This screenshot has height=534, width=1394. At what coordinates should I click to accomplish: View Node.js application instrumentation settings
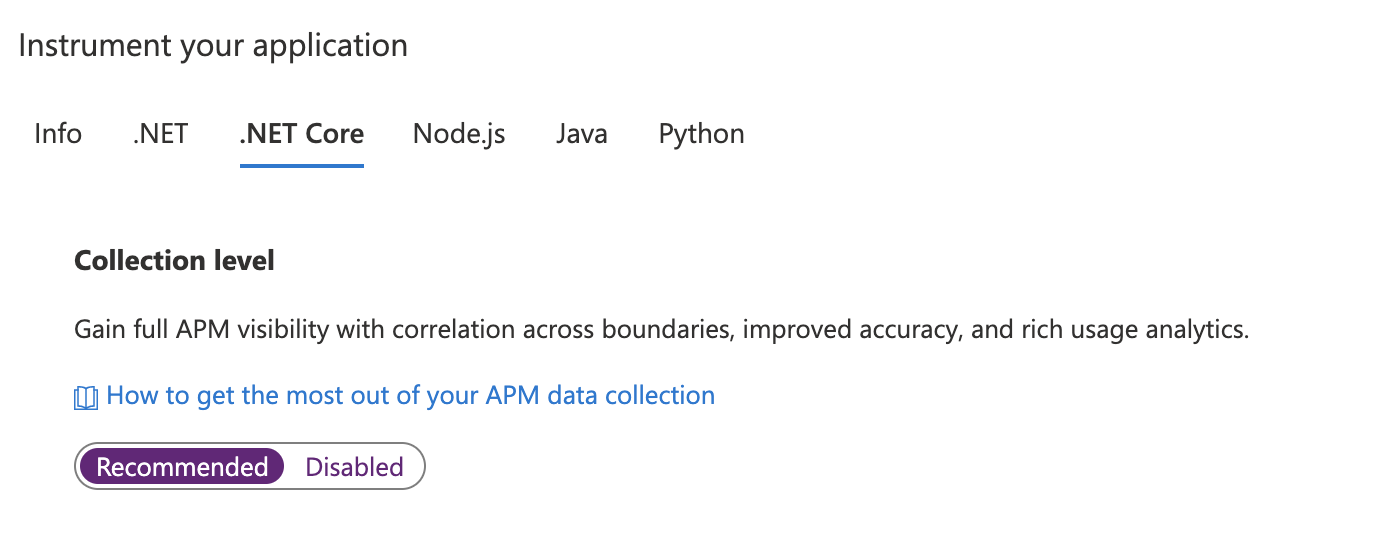point(459,134)
